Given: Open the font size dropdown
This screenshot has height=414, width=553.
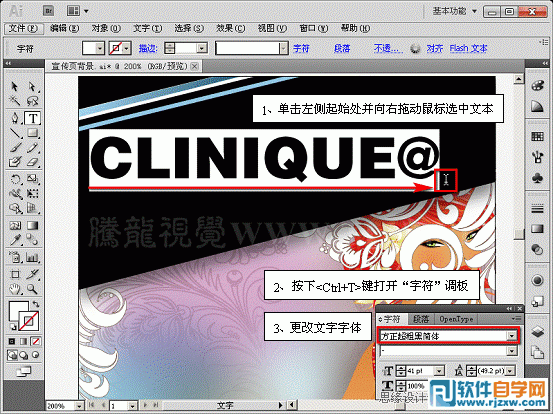Looking at the screenshot, I should coord(439,371).
